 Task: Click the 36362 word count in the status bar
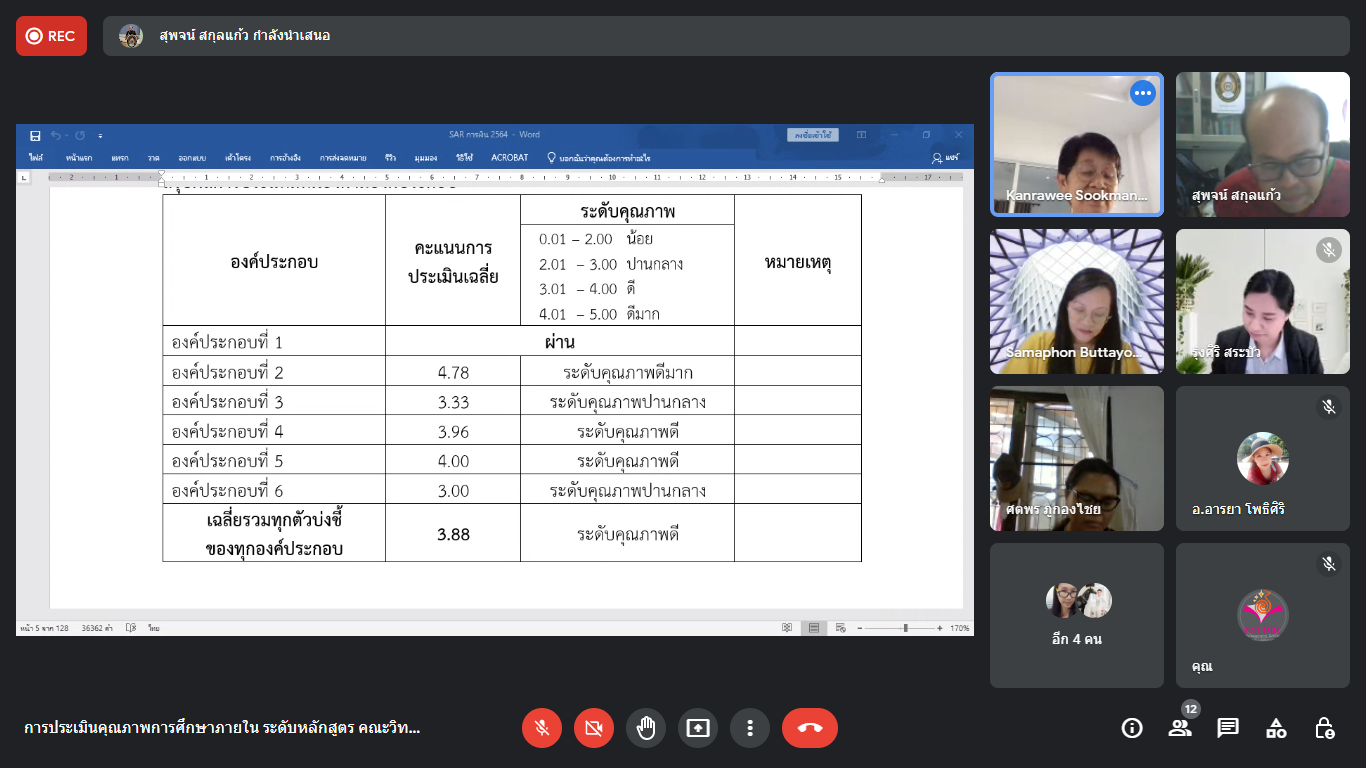click(x=96, y=628)
